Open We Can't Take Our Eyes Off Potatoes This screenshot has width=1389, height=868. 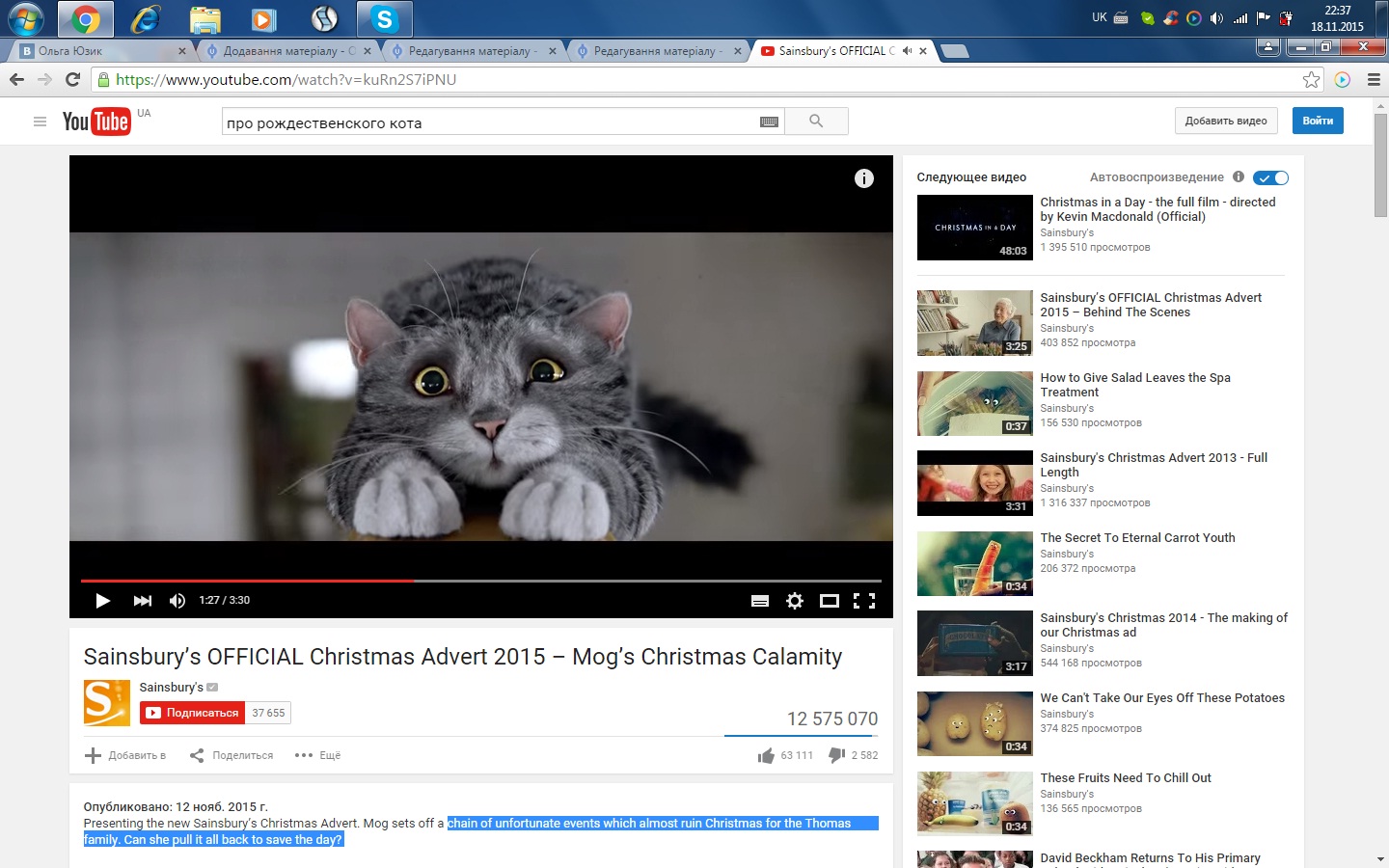[1162, 698]
